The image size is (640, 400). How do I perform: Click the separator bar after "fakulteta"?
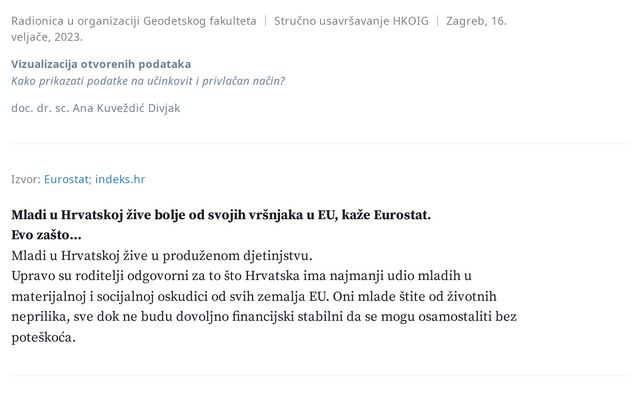[265, 20]
